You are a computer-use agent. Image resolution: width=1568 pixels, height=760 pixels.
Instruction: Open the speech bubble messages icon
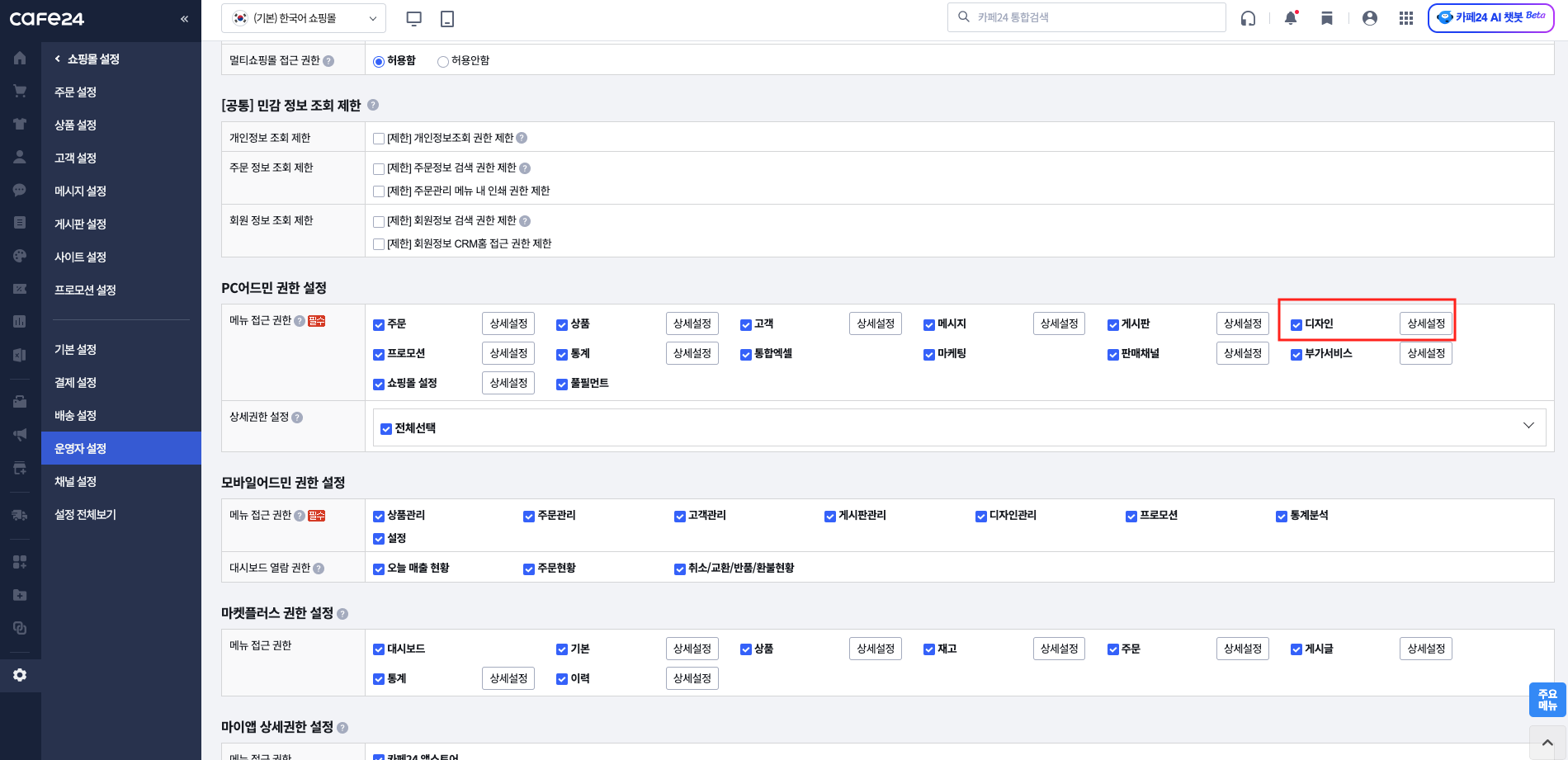tap(20, 190)
